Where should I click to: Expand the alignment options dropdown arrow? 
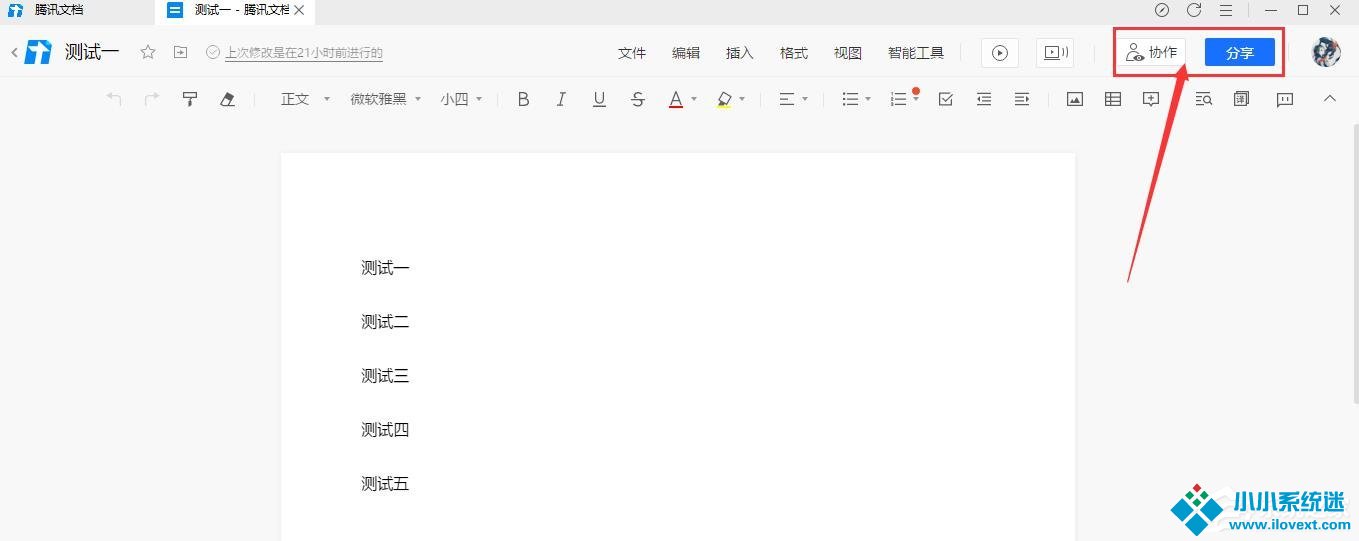pyautogui.click(x=804, y=99)
